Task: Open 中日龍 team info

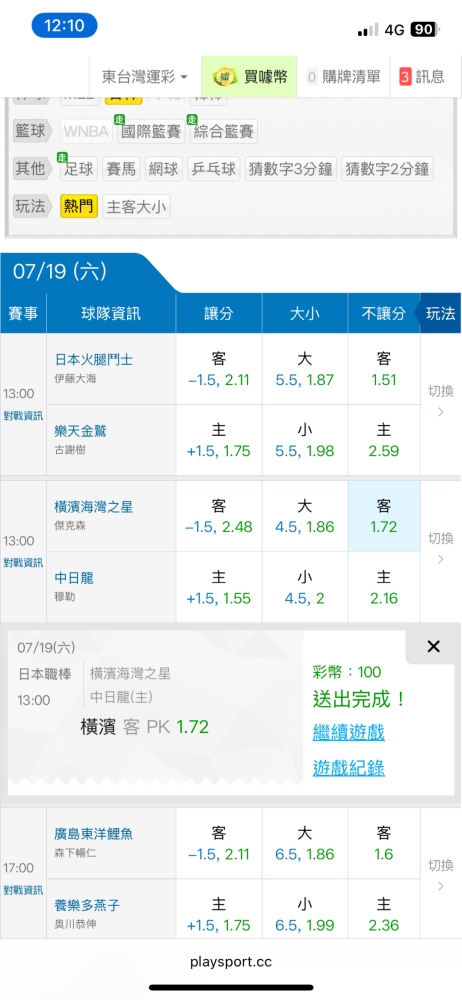Action: pyautogui.click(x=74, y=578)
